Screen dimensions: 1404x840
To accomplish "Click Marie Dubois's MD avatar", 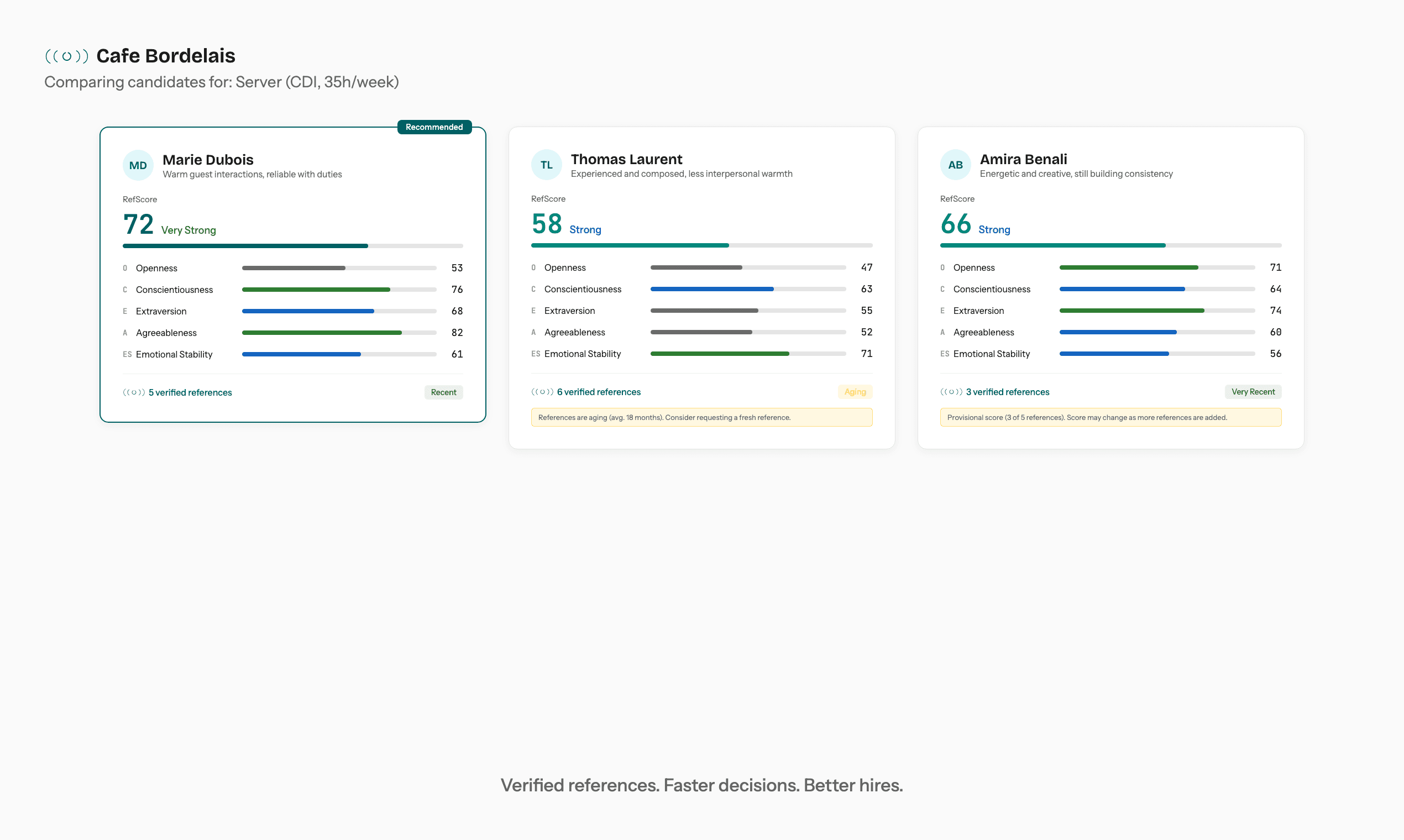I will coord(138,165).
